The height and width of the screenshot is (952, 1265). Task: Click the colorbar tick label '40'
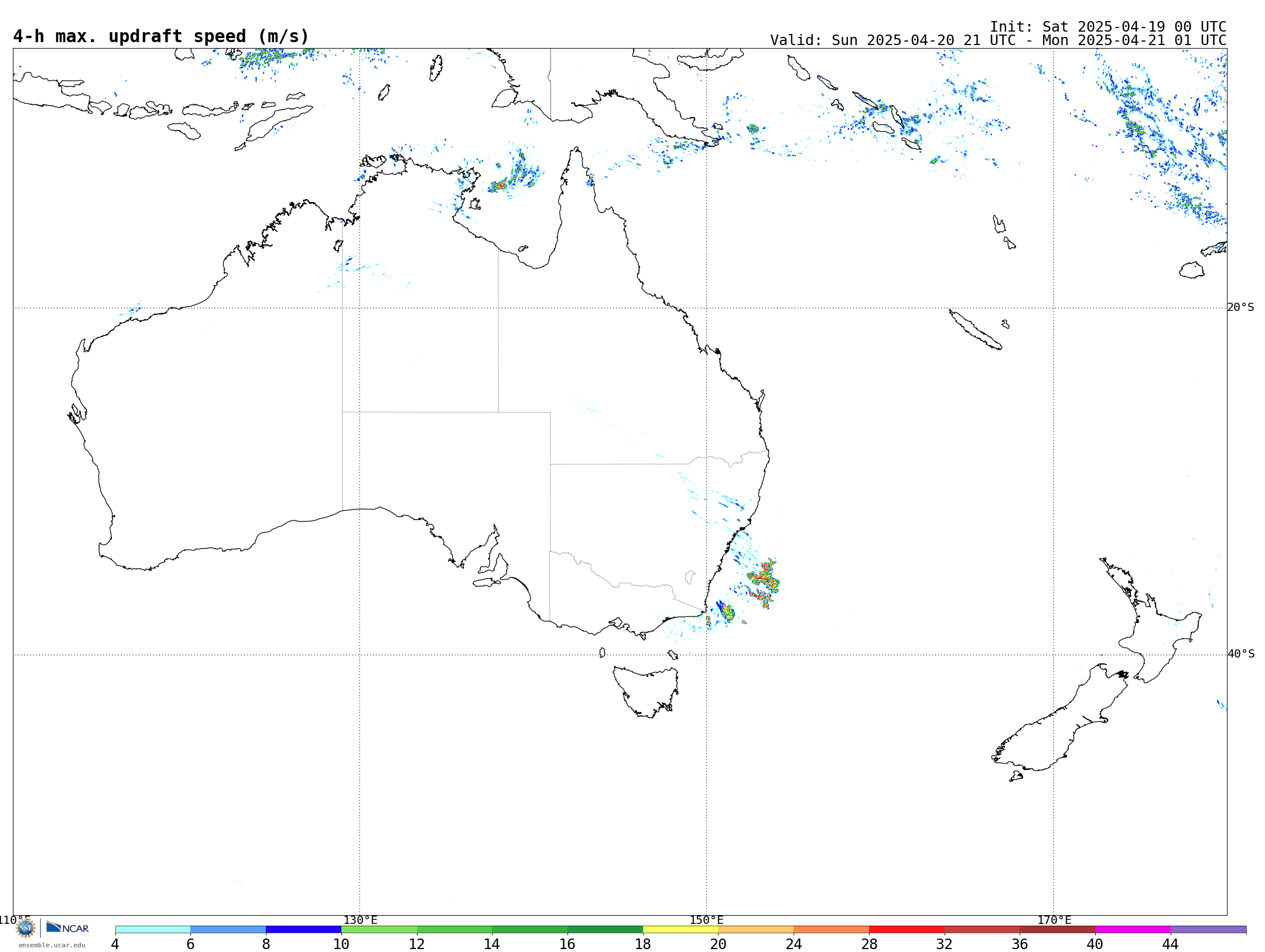tap(1095, 944)
